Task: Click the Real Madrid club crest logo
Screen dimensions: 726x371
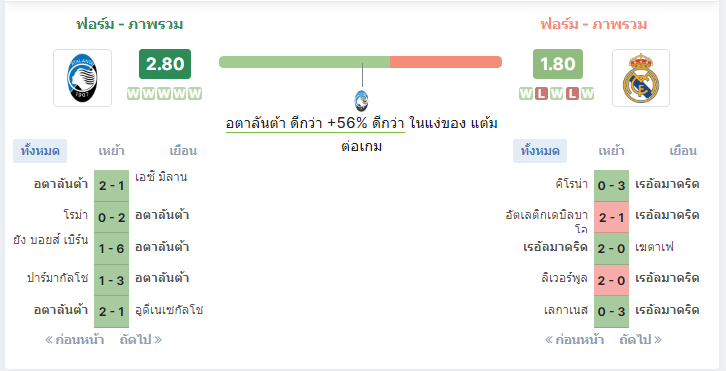Action: pyautogui.click(x=641, y=78)
